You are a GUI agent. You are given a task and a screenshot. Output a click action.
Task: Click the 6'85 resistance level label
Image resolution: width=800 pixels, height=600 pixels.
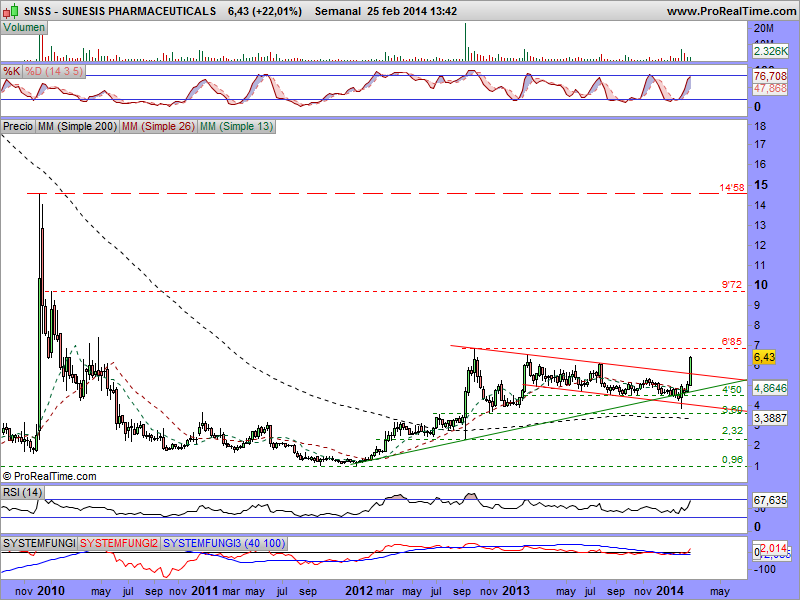click(x=732, y=342)
